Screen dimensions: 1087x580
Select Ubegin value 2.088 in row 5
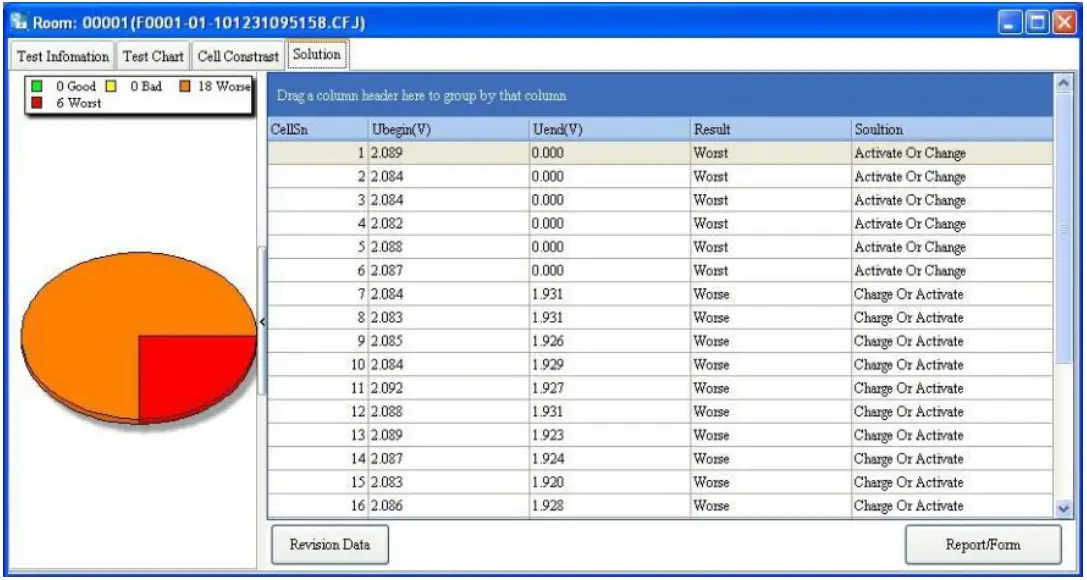tap(388, 247)
